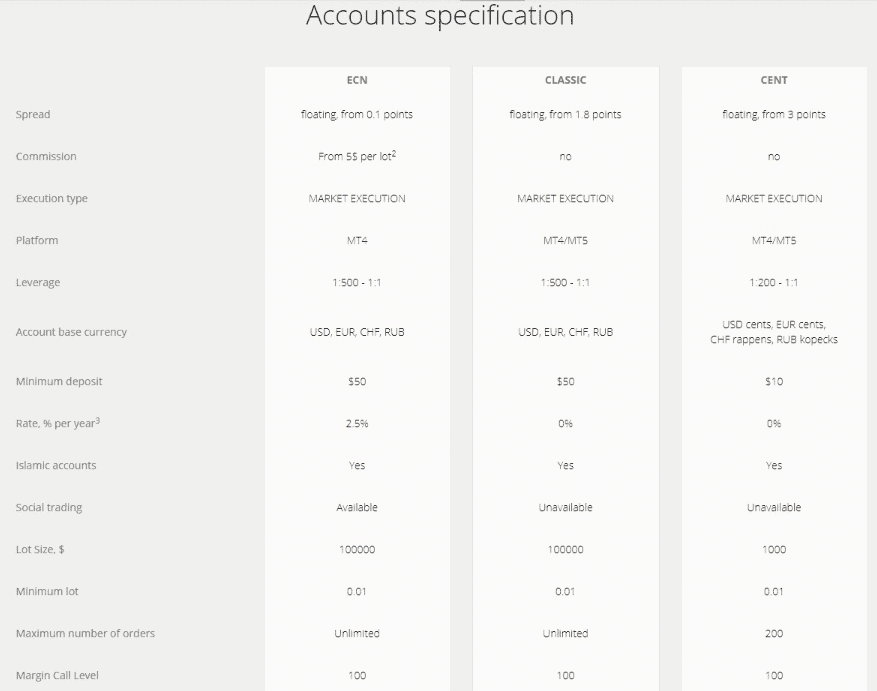
Task: Click 'Available' in the Social trading row
Action: tap(357, 508)
